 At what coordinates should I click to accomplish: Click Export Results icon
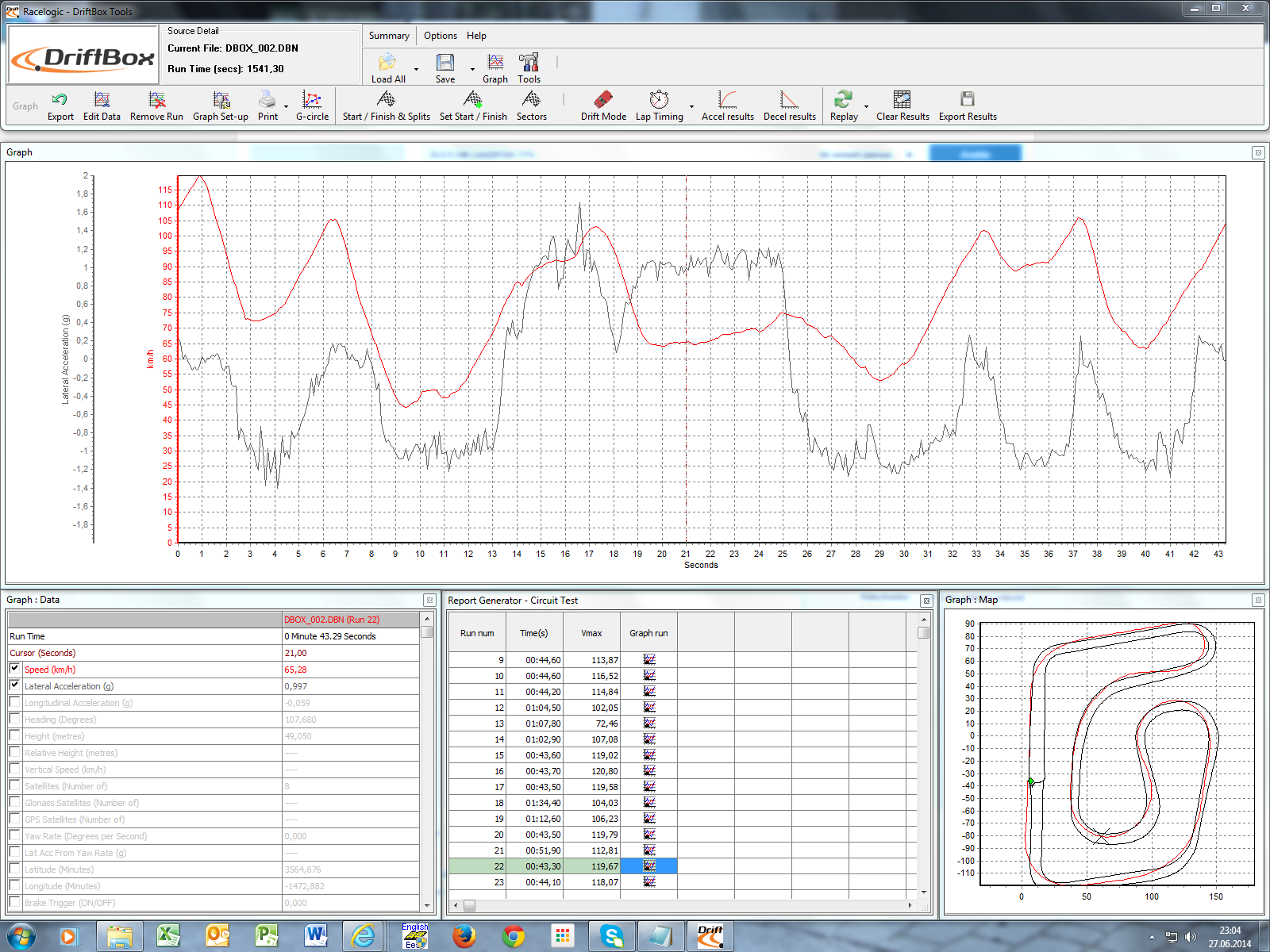pyautogui.click(x=968, y=99)
